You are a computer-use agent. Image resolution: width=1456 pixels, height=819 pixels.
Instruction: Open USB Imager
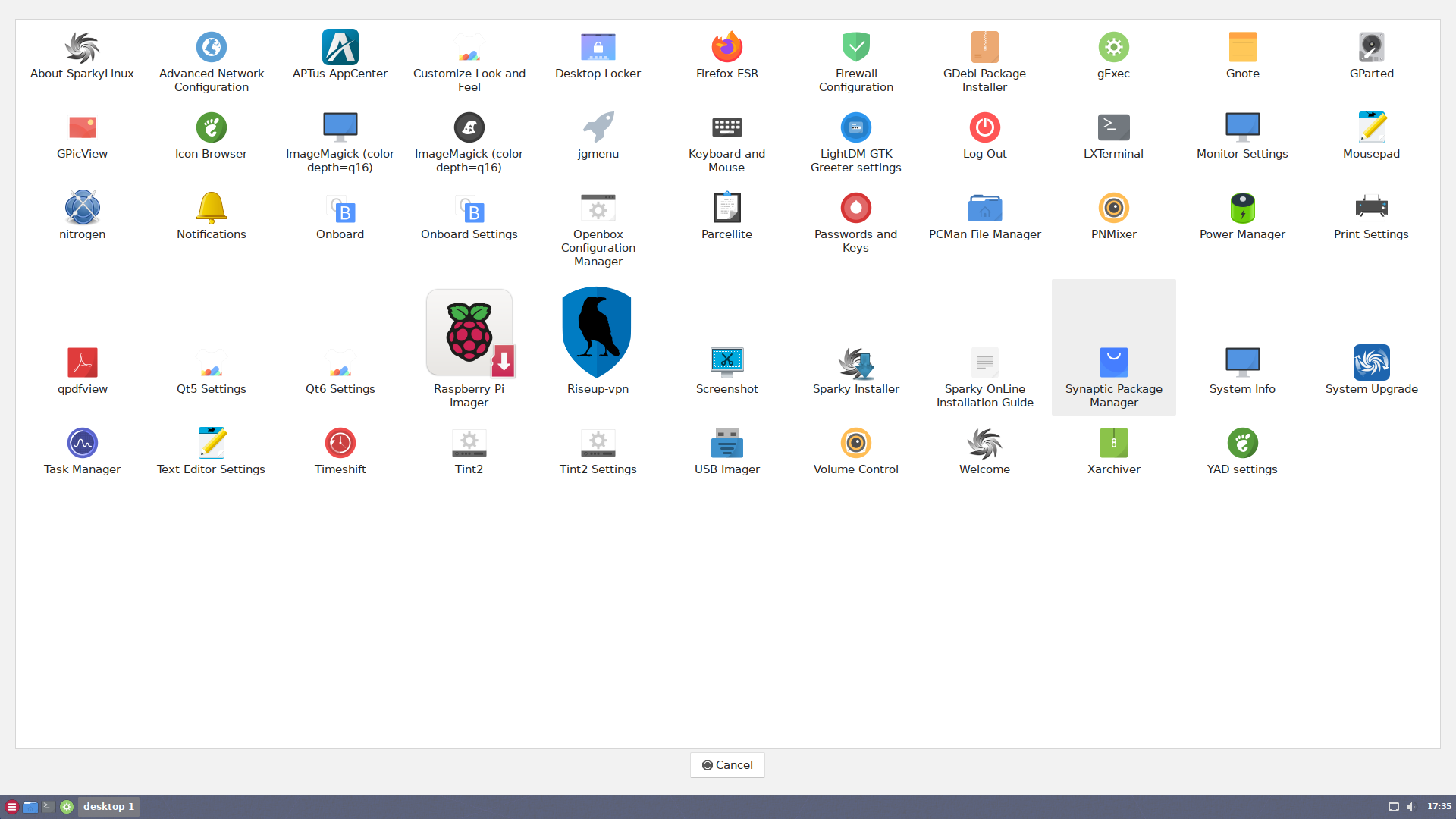click(x=726, y=450)
